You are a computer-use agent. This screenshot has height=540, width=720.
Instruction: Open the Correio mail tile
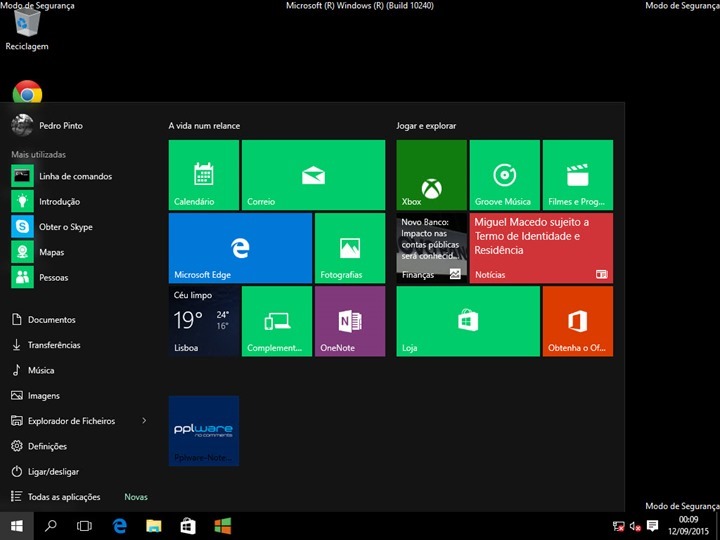(x=313, y=175)
